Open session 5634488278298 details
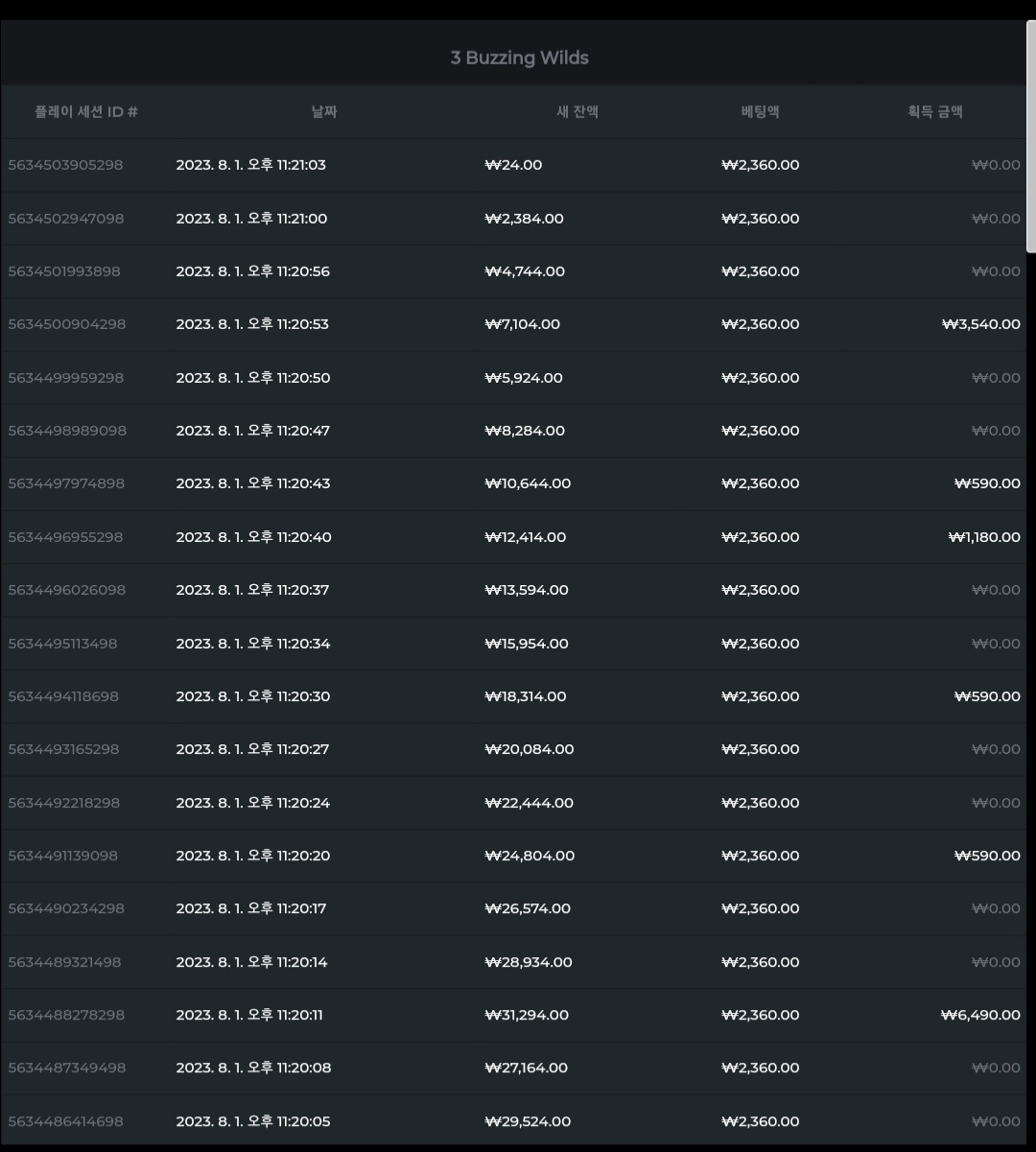Viewport: 1036px width, 1152px height. pyautogui.click(x=66, y=1015)
